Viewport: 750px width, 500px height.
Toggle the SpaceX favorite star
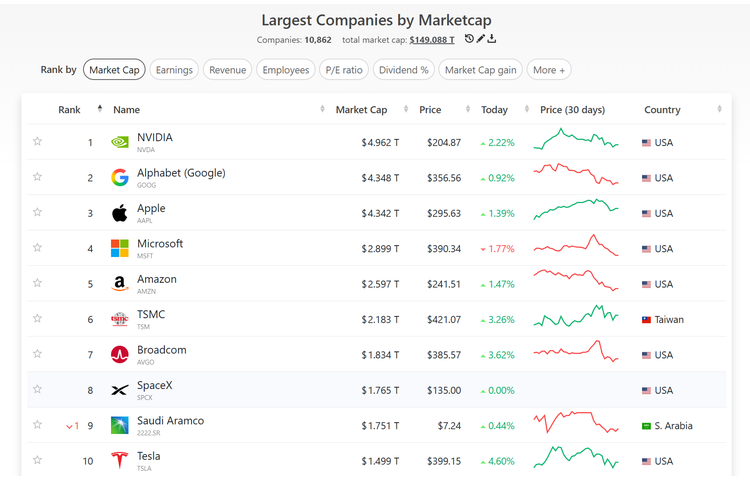pos(37,389)
